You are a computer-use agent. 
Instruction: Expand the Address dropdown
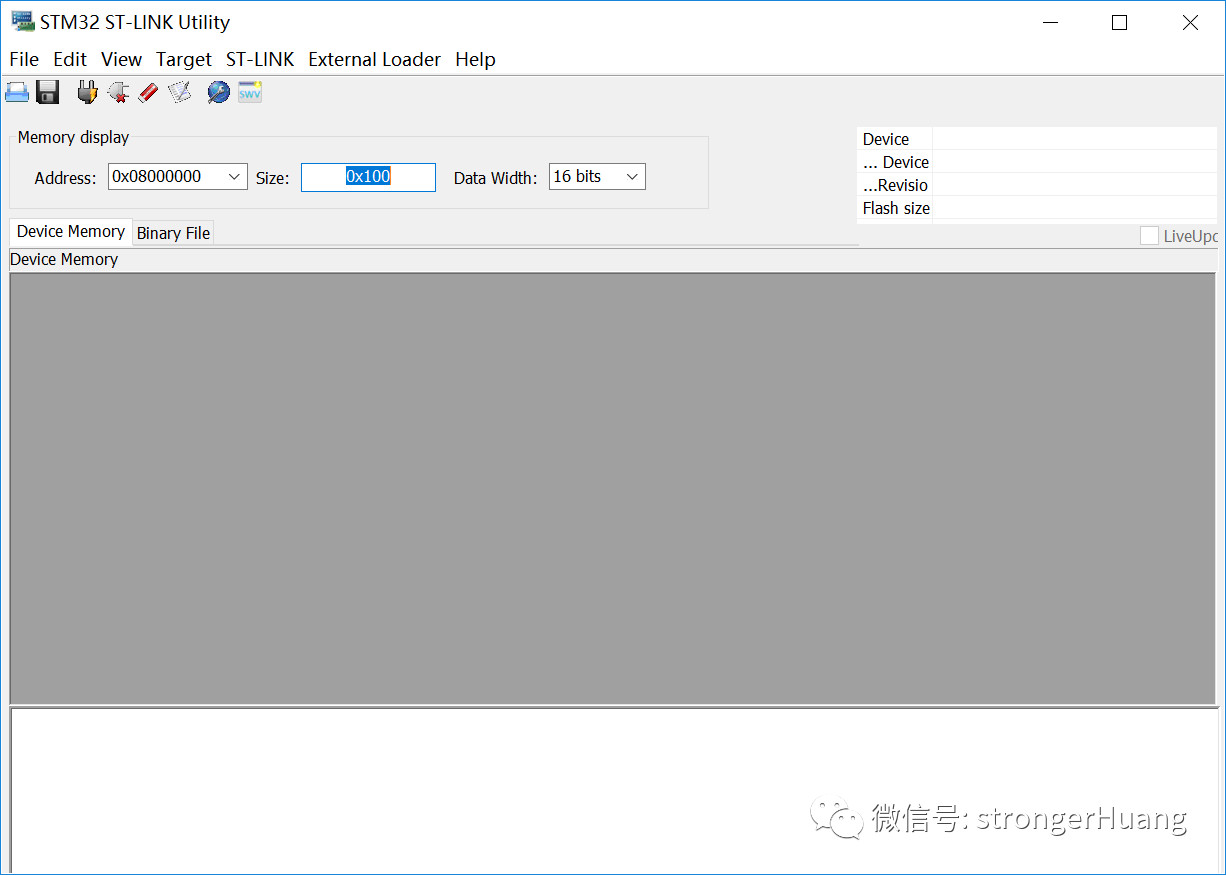[x=235, y=177]
